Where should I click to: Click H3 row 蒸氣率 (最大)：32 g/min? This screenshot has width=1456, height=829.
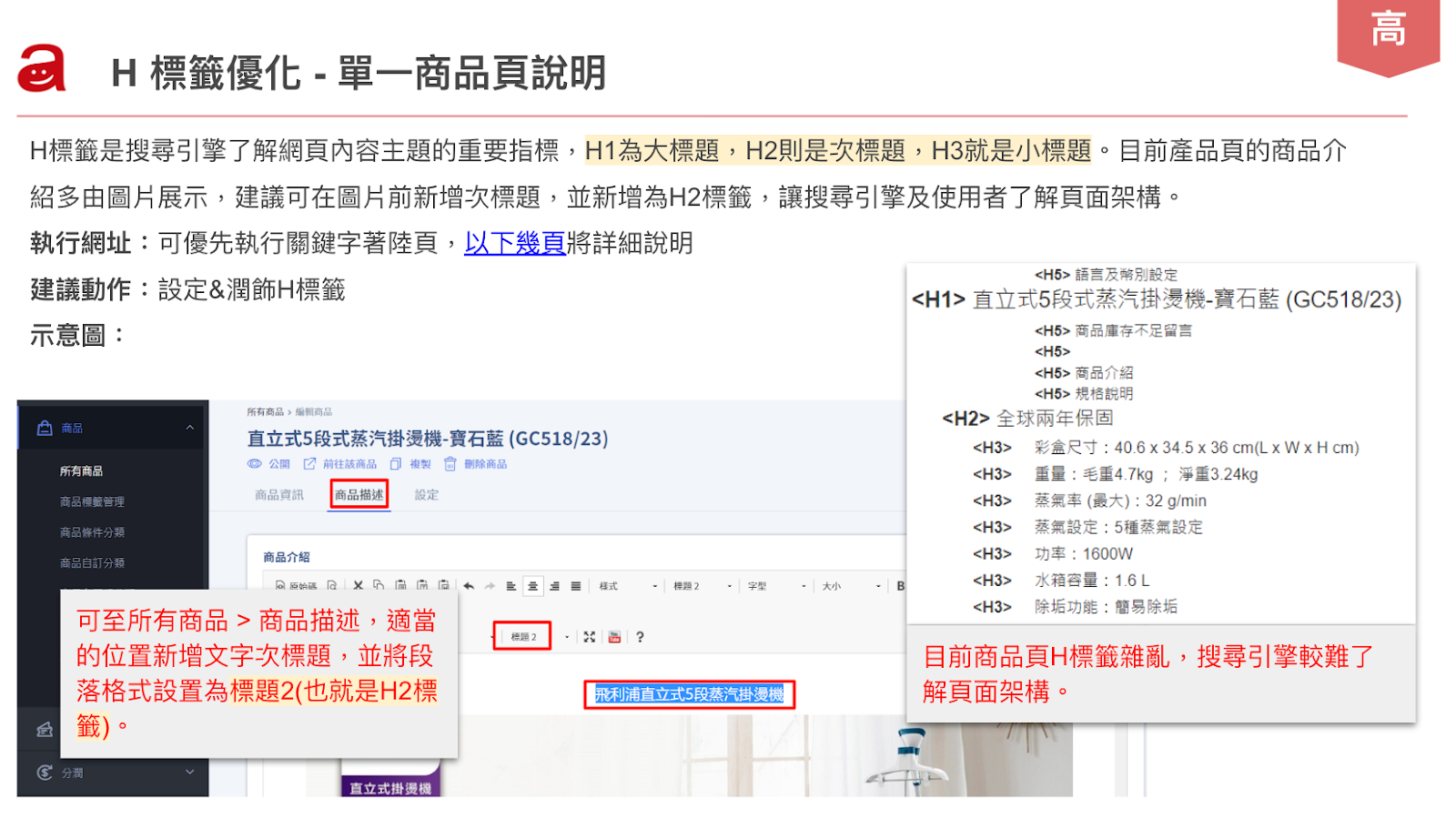1120,500
